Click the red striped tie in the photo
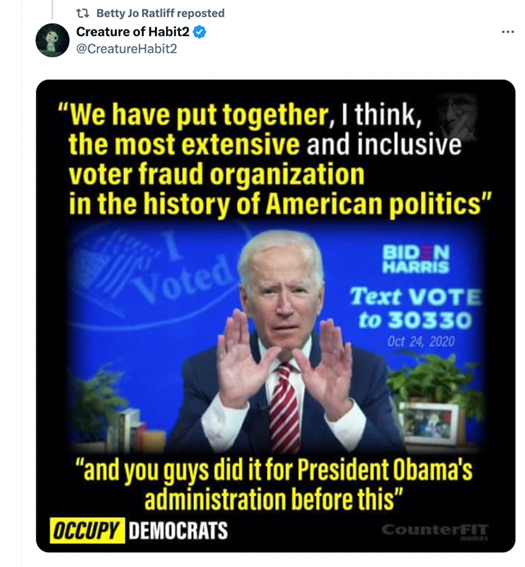 pos(284,405)
